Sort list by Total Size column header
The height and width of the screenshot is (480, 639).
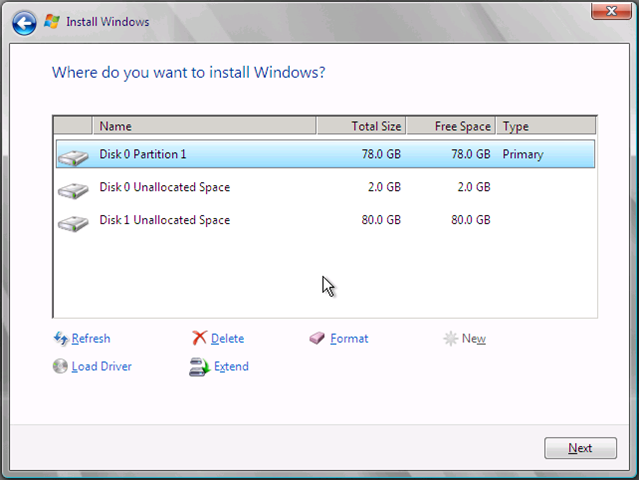click(361, 126)
